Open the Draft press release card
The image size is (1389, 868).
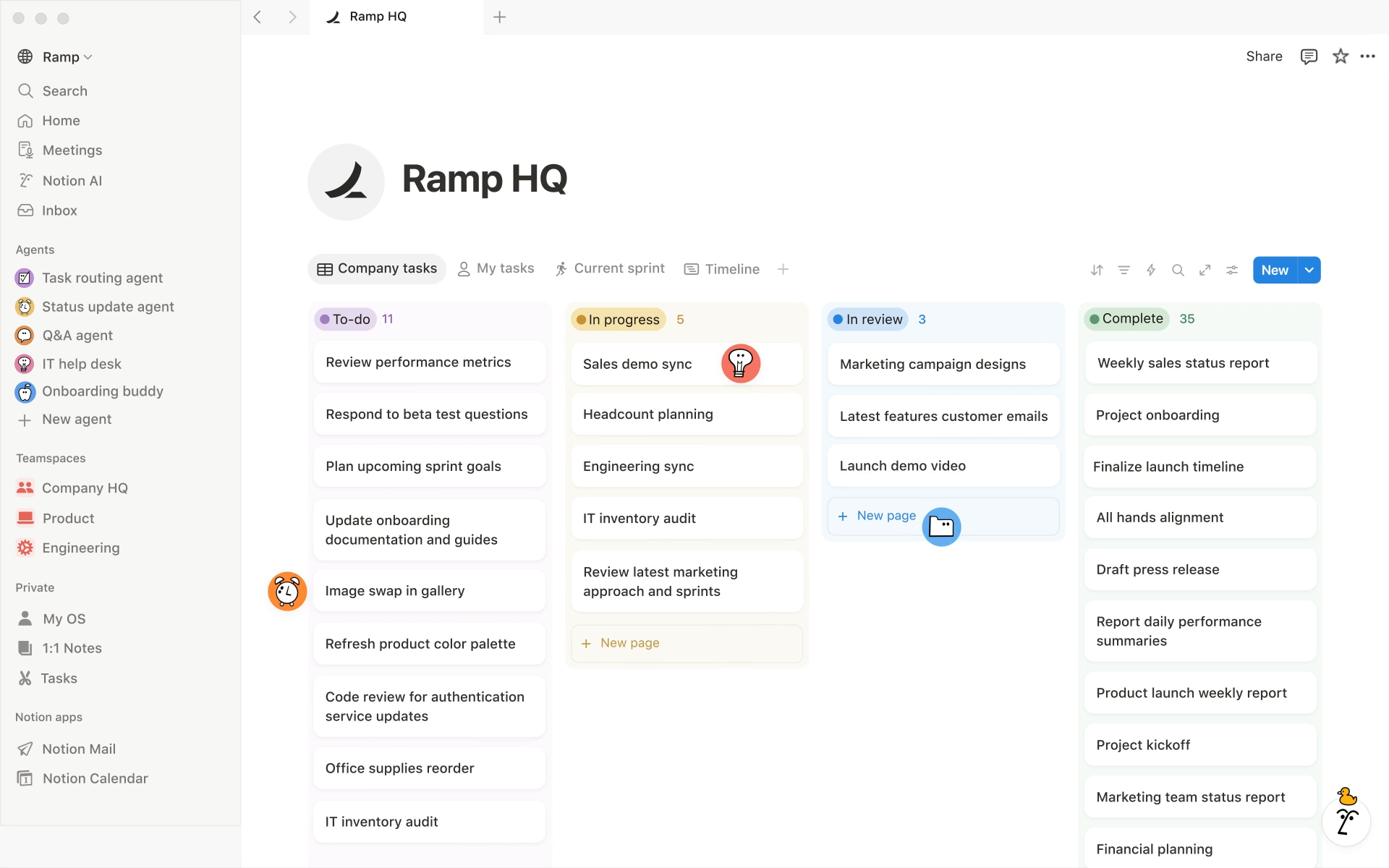[x=1201, y=569]
